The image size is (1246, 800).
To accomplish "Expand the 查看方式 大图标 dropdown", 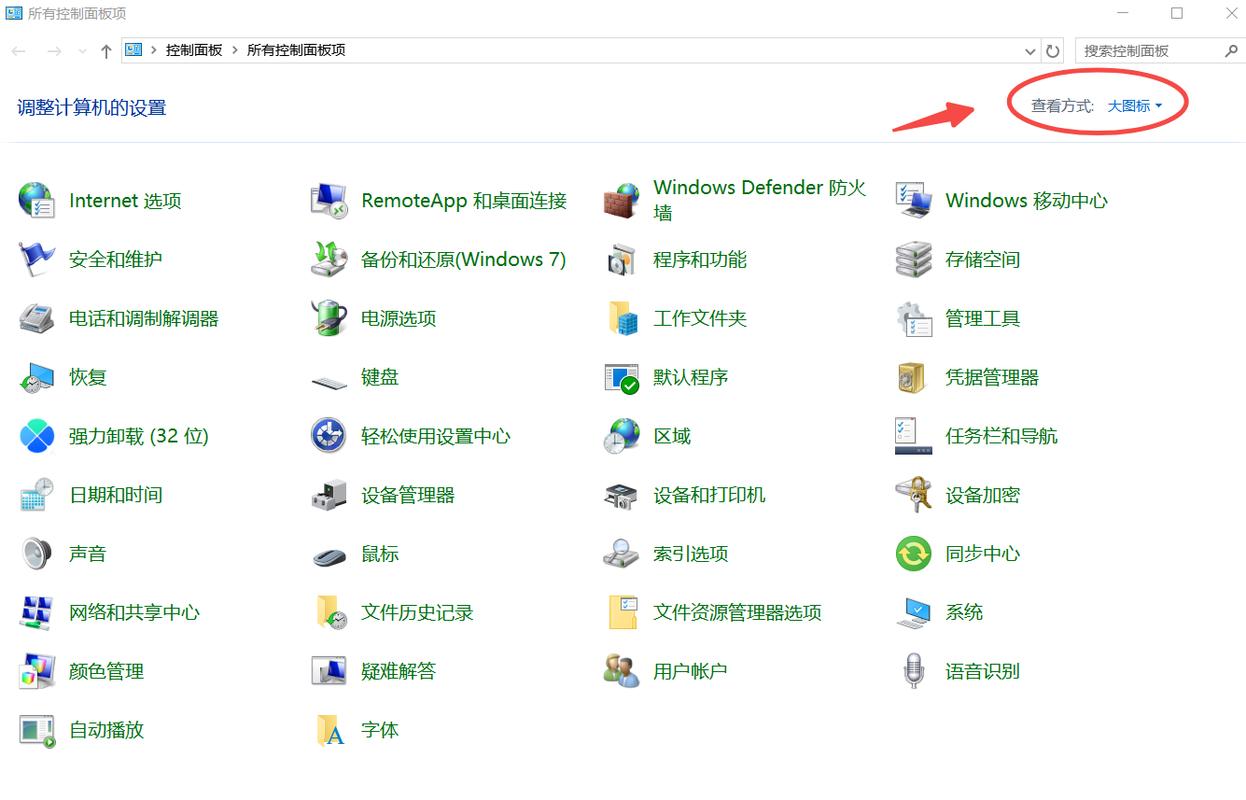I will point(1134,106).
